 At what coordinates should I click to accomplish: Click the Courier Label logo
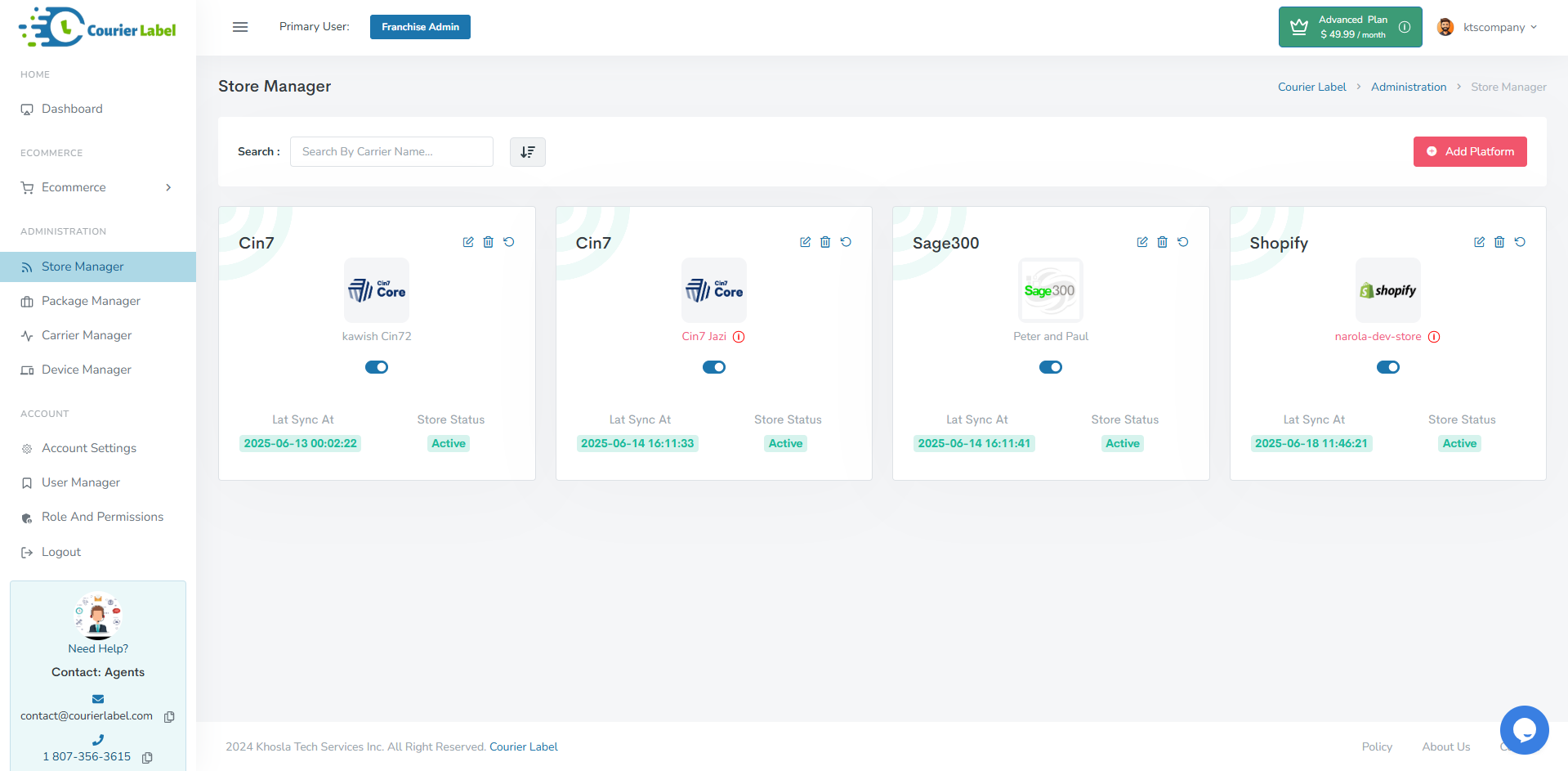tap(97, 27)
